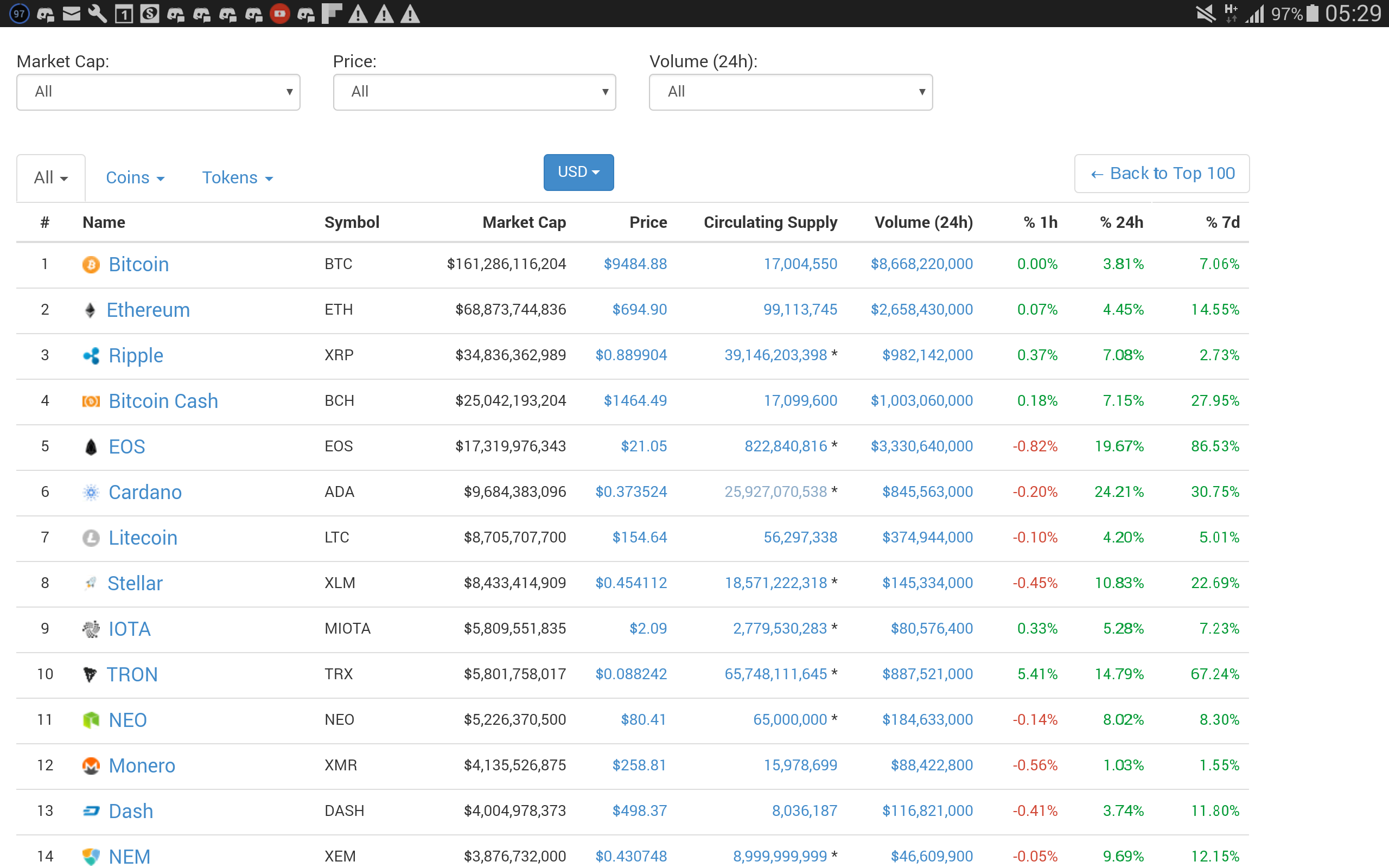The width and height of the screenshot is (1389, 868).
Task: Click NEO volume $184,633,000
Action: click(927, 720)
